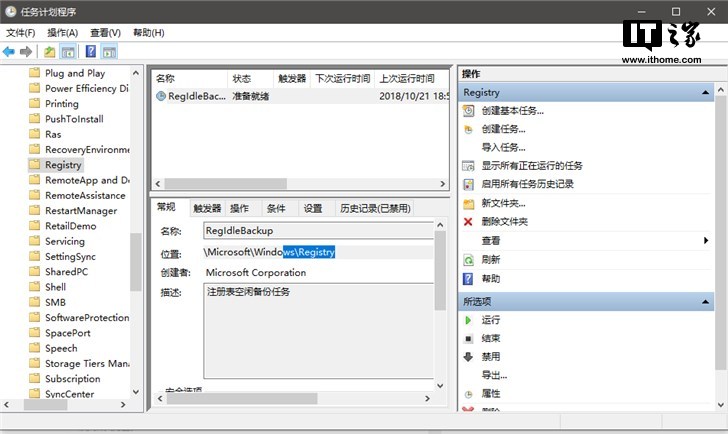Click the Task Scheduler title bar icon
728x434 pixels.
10,12
